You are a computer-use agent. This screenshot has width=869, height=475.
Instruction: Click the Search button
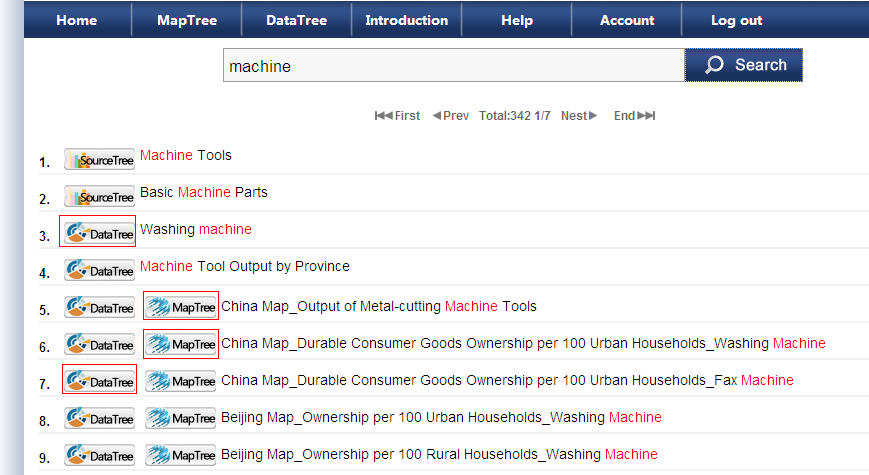[744, 65]
